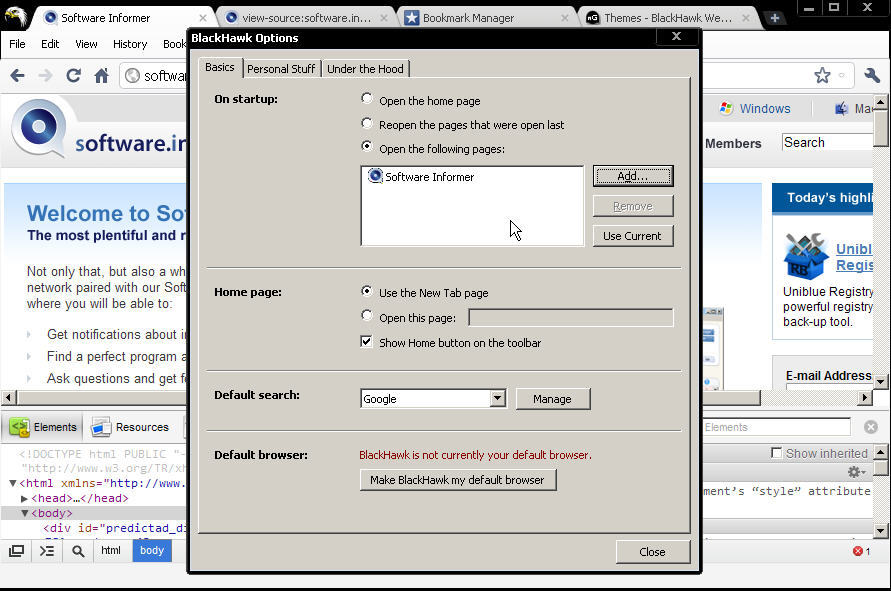Expand the html node in DevTools
Screen dimensions: 891x591
[x=13, y=483]
